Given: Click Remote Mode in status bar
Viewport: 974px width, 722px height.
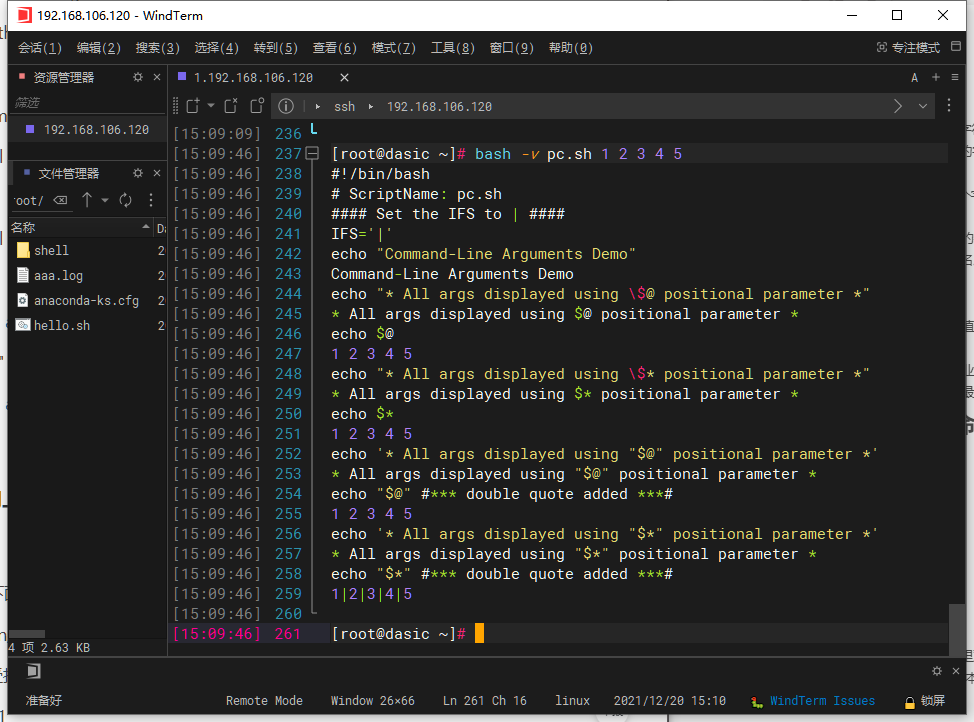Looking at the screenshot, I should pyautogui.click(x=264, y=701).
